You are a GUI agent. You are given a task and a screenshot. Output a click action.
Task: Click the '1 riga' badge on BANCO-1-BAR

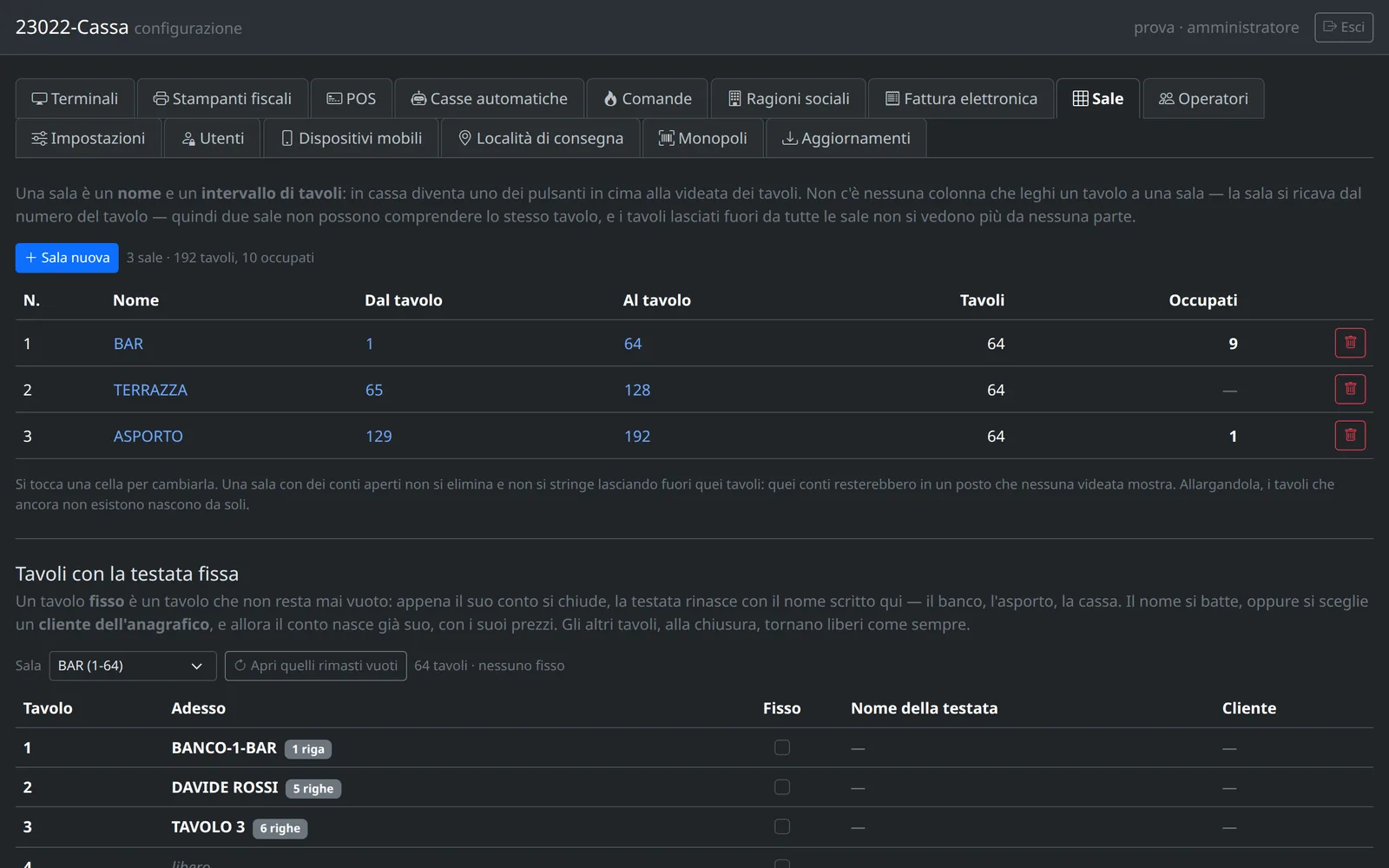308,749
